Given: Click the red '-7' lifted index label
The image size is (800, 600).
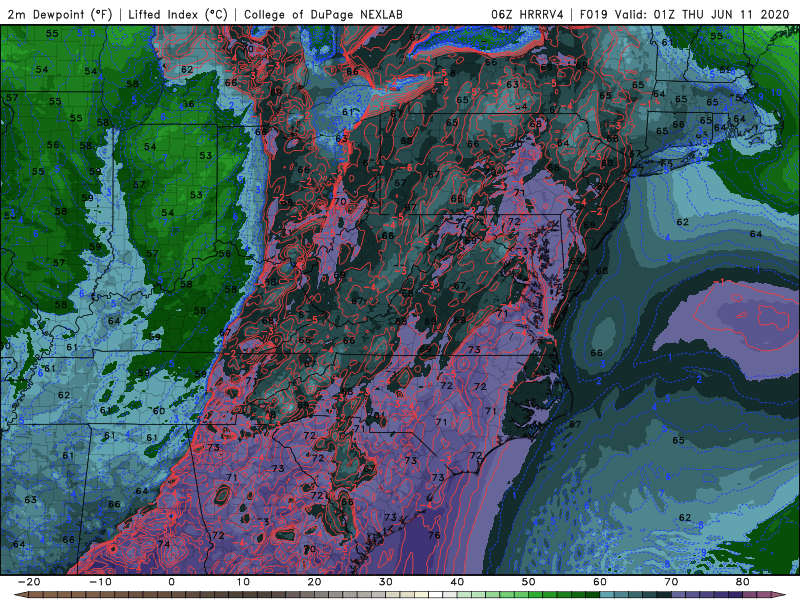Looking at the screenshot, I should pos(378,169).
